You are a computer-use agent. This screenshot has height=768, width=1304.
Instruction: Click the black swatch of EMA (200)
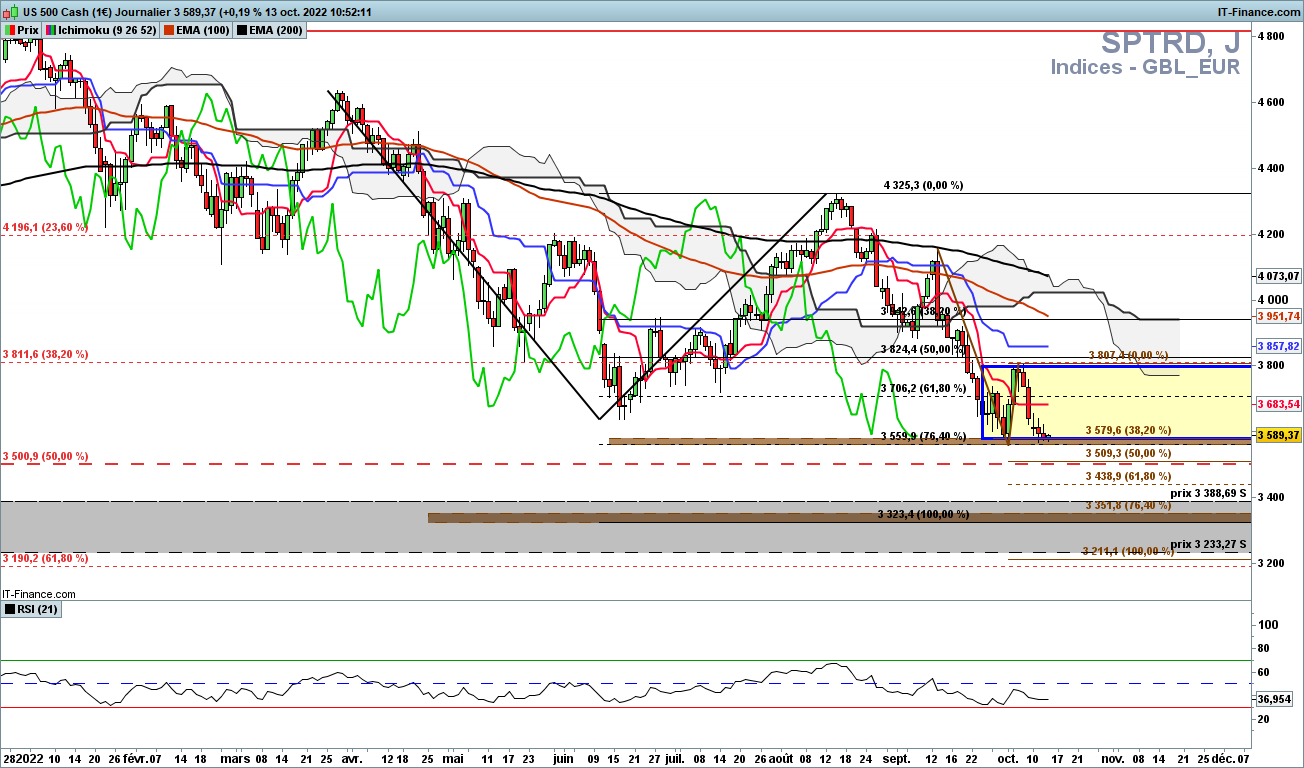[x=241, y=30]
